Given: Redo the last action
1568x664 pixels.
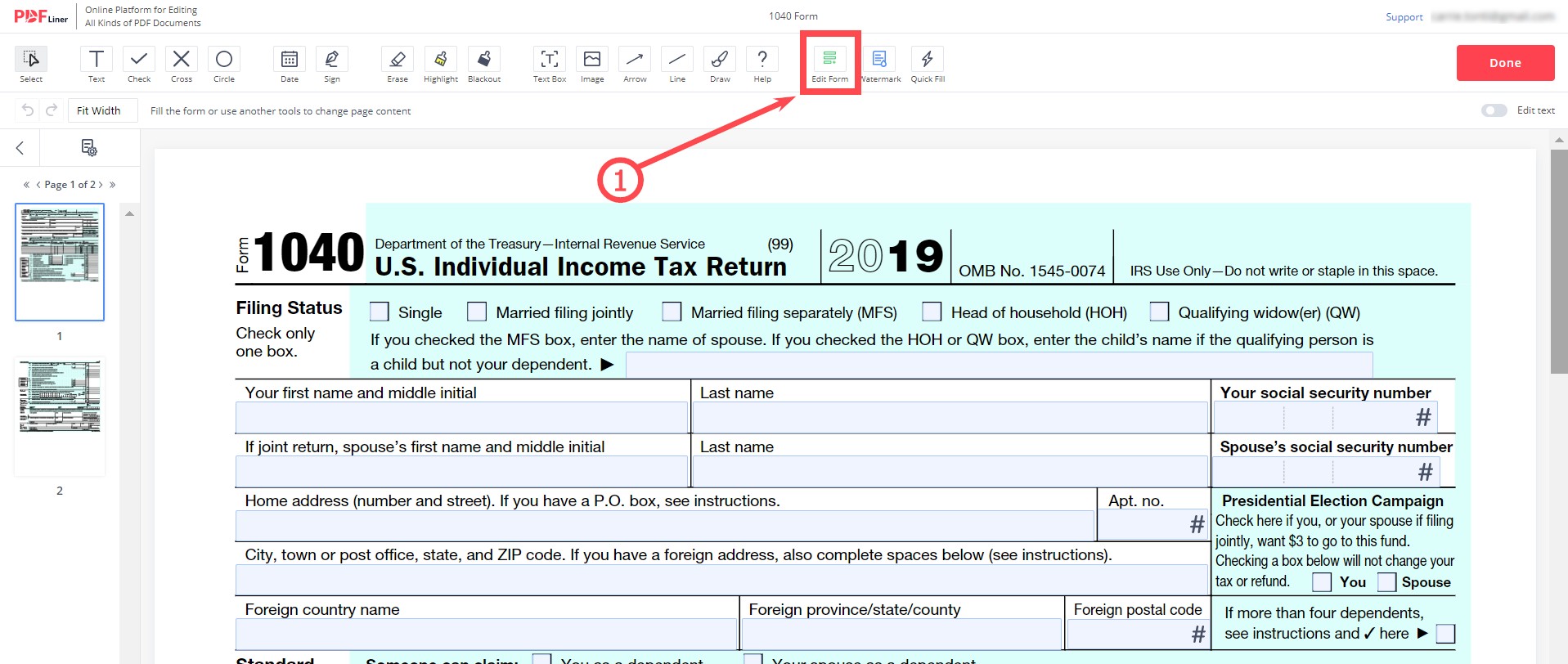Looking at the screenshot, I should tap(52, 110).
